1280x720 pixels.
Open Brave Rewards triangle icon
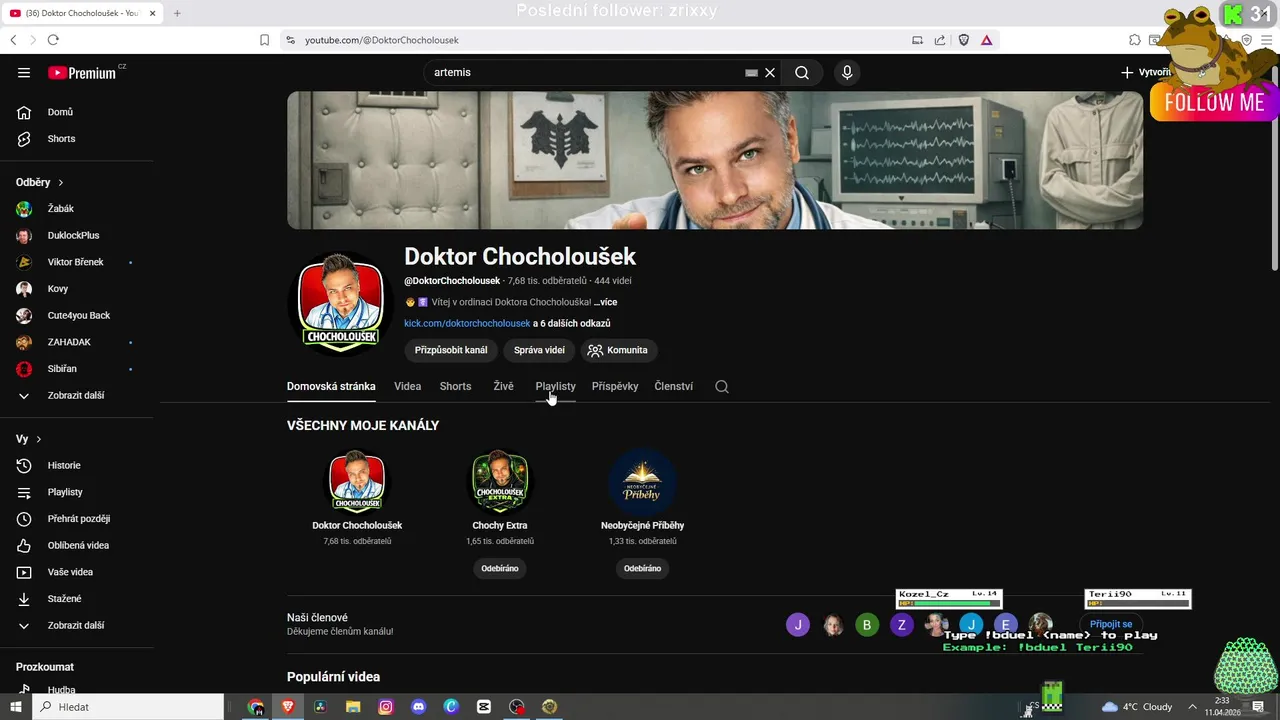[987, 40]
